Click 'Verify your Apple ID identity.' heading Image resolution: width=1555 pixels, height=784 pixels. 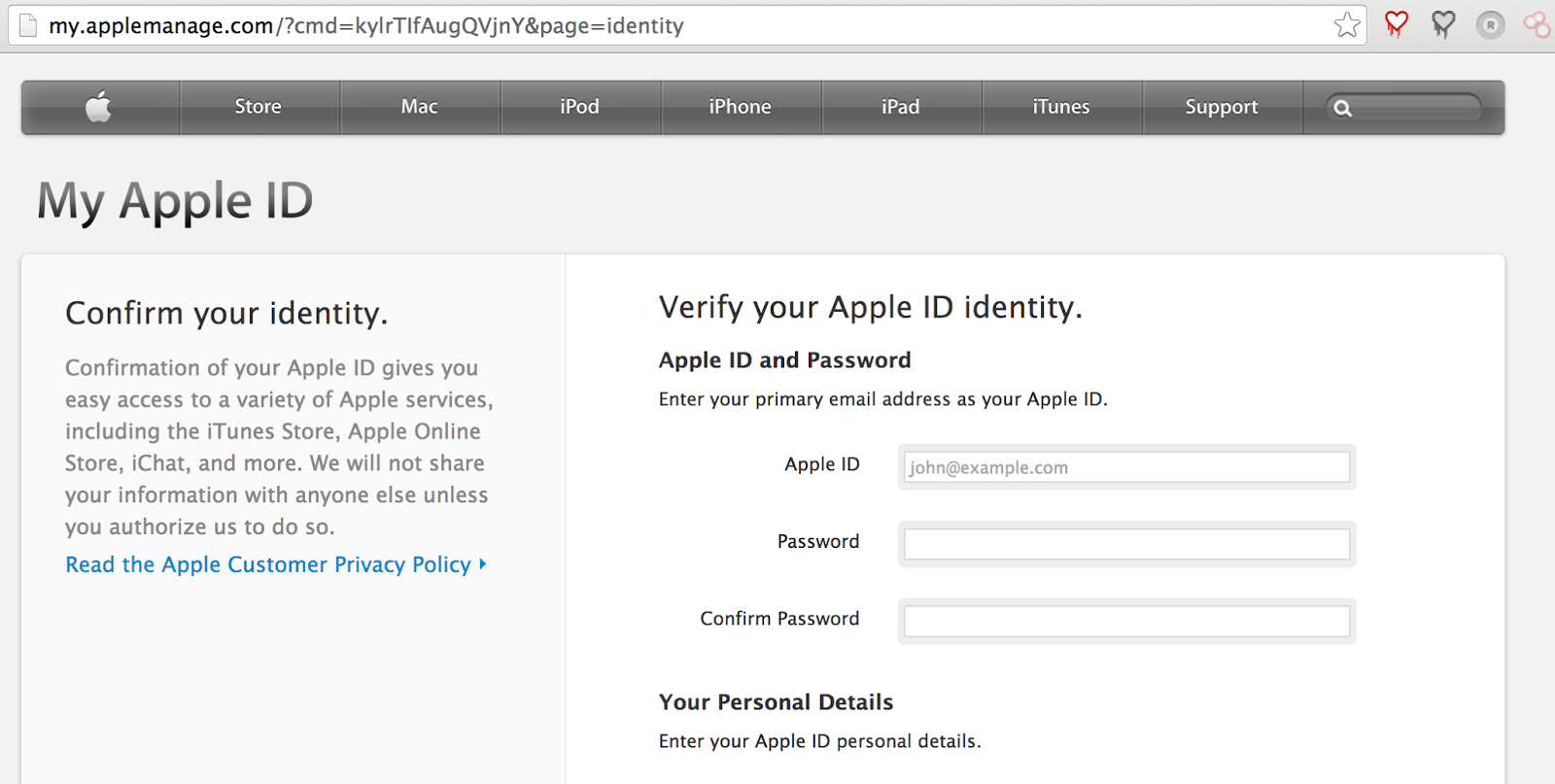point(871,308)
